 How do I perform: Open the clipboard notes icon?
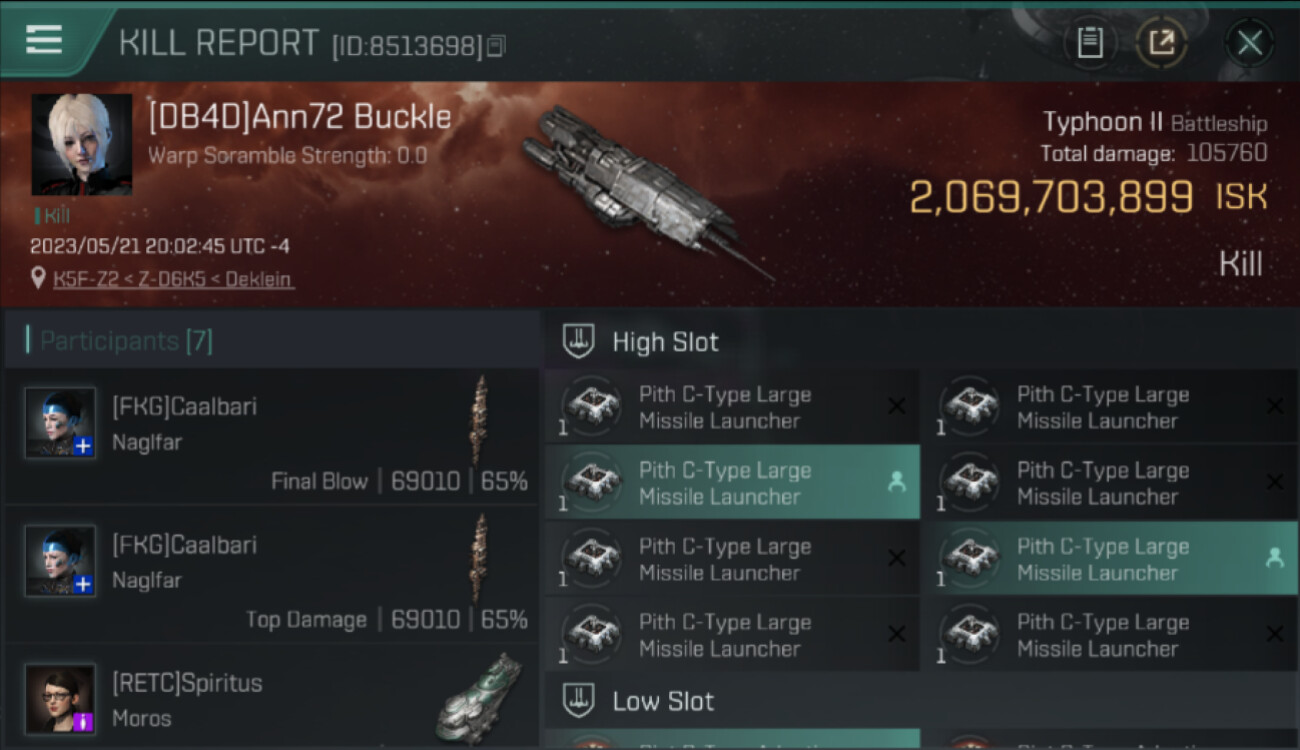coord(1090,42)
